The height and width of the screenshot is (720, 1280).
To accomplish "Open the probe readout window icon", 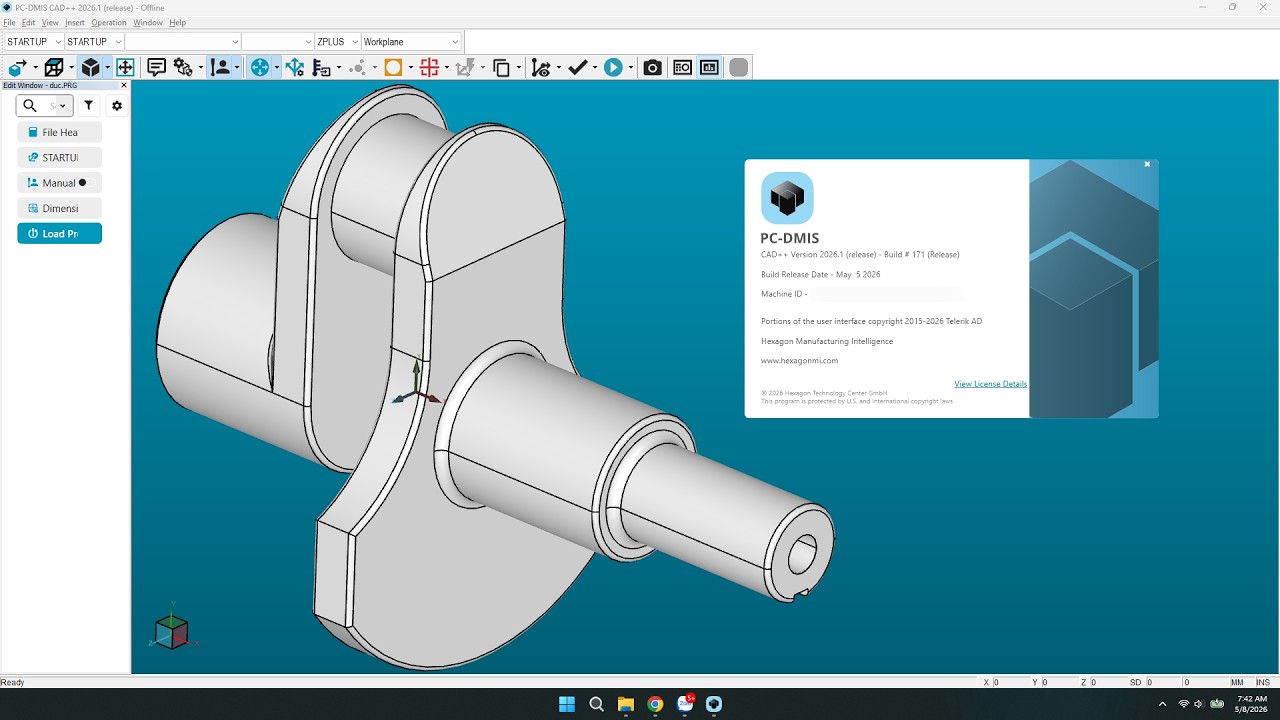I will [x=682, y=68].
